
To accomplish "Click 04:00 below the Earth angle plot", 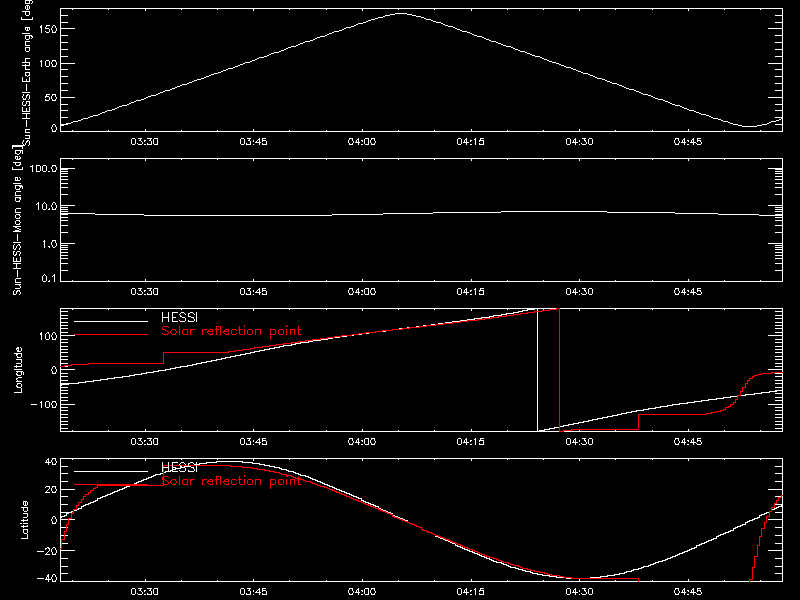I will tap(362, 142).
